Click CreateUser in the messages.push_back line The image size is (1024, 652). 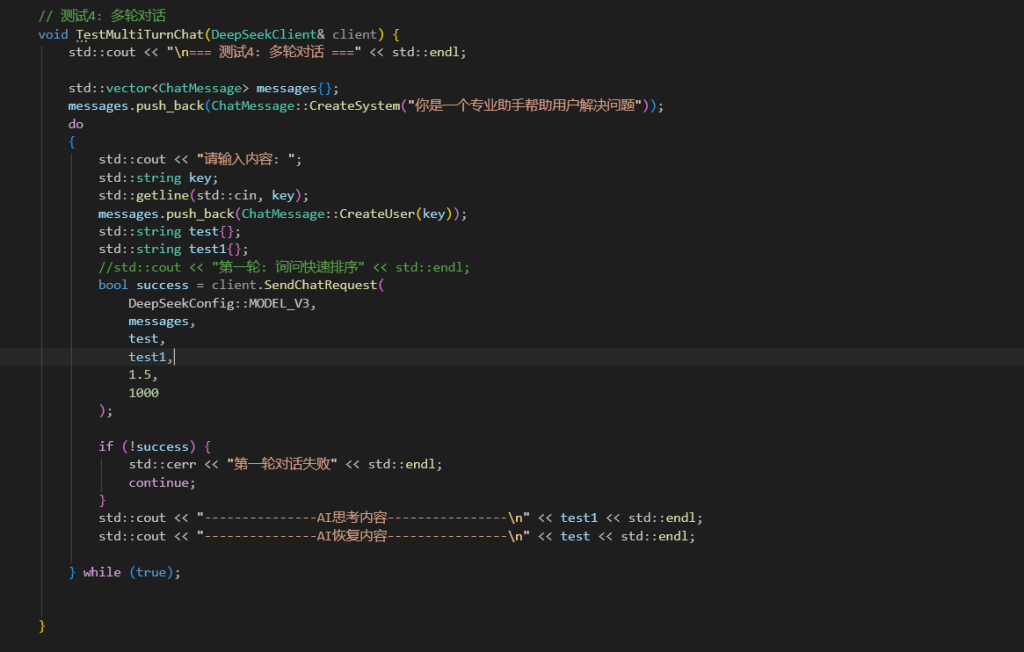tap(379, 214)
